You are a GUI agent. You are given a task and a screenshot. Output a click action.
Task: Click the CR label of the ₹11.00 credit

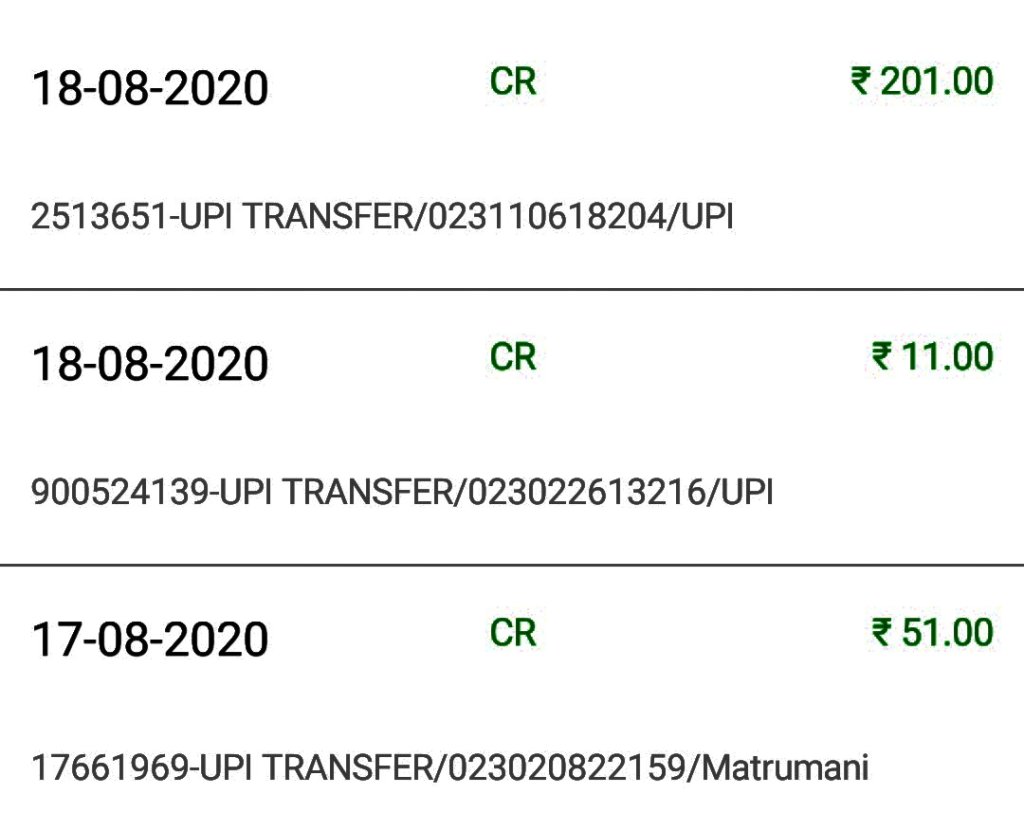coord(513,357)
